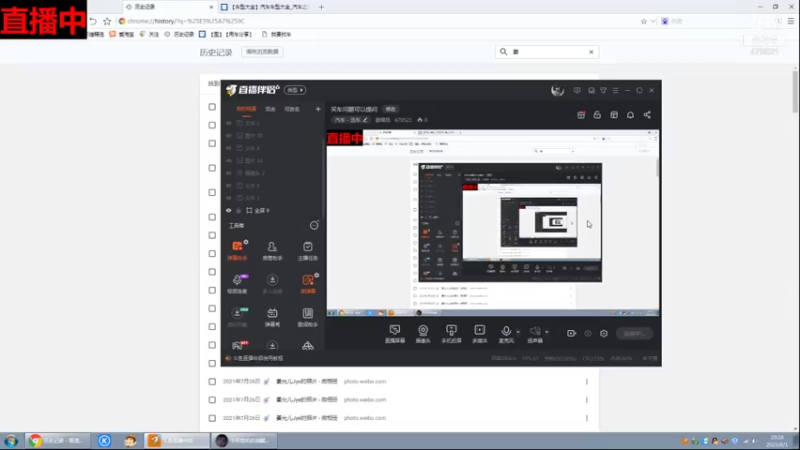Open the video link-mic microphone tool
This screenshot has width=800, height=450.
[237, 284]
